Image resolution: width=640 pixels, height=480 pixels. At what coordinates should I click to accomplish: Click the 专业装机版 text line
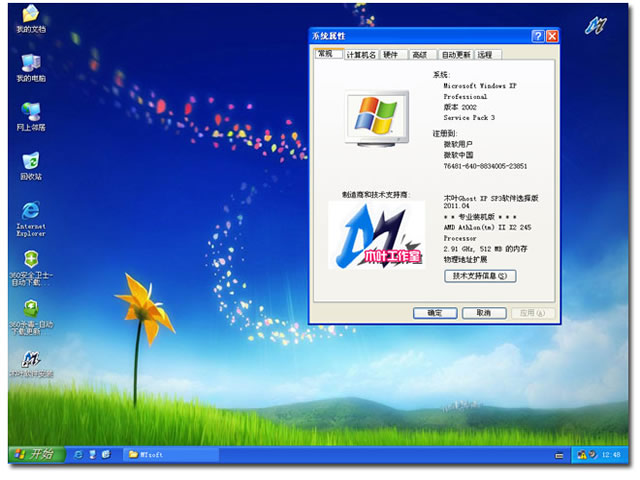pyautogui.click(x=480, y=217)
